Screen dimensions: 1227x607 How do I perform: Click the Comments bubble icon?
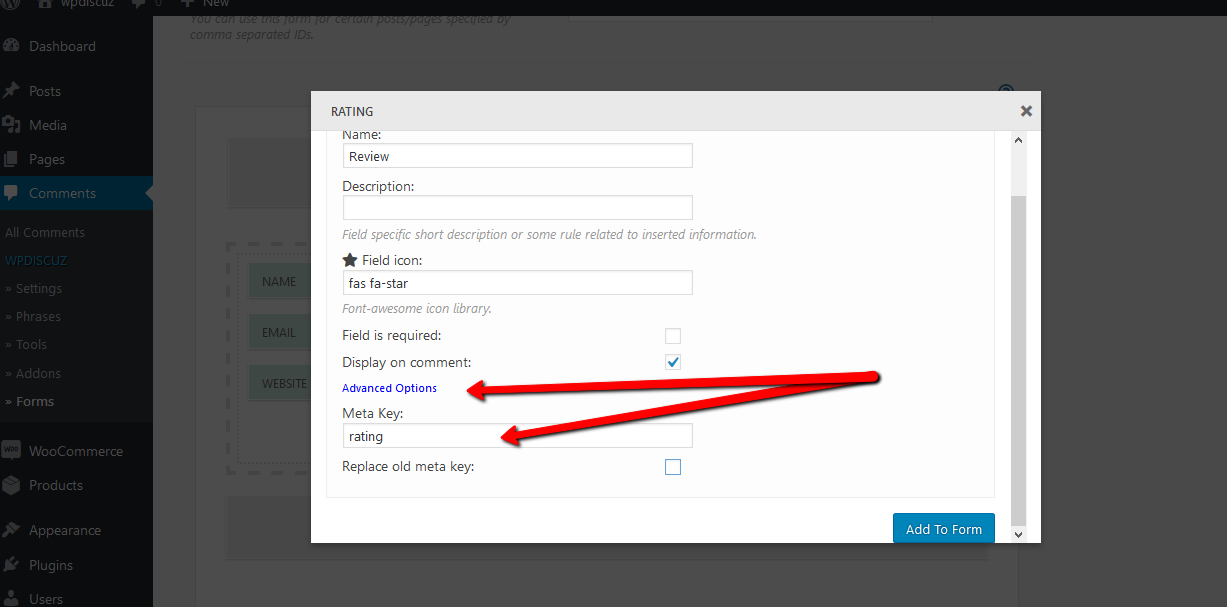pos(12,193)
